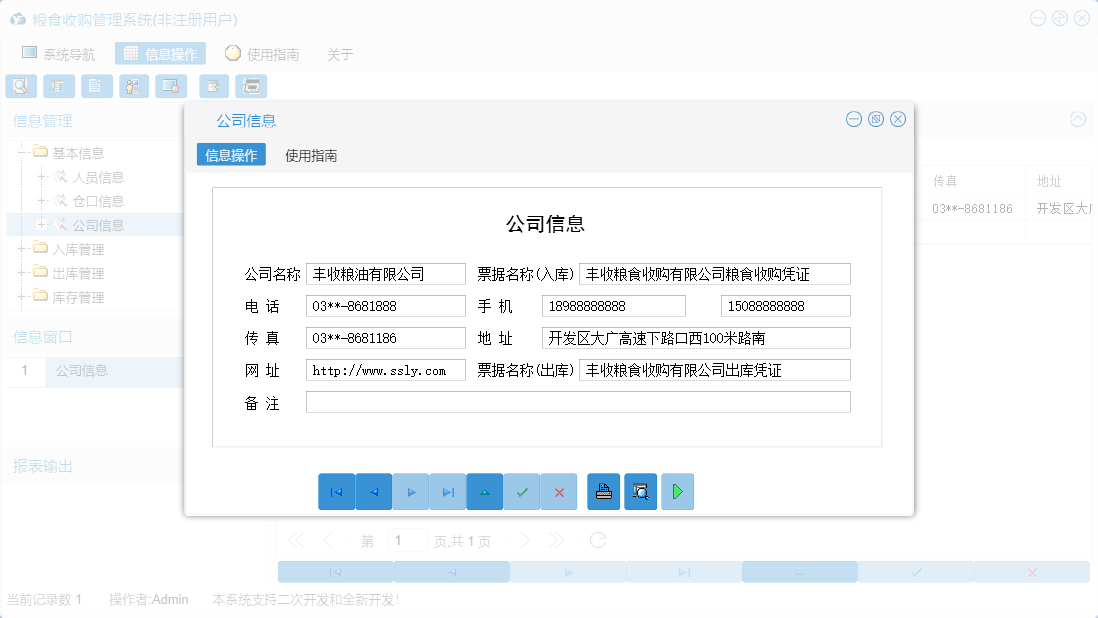Collapse the 基本信息 folder node

pyautogui.click(x=22, y=152)
